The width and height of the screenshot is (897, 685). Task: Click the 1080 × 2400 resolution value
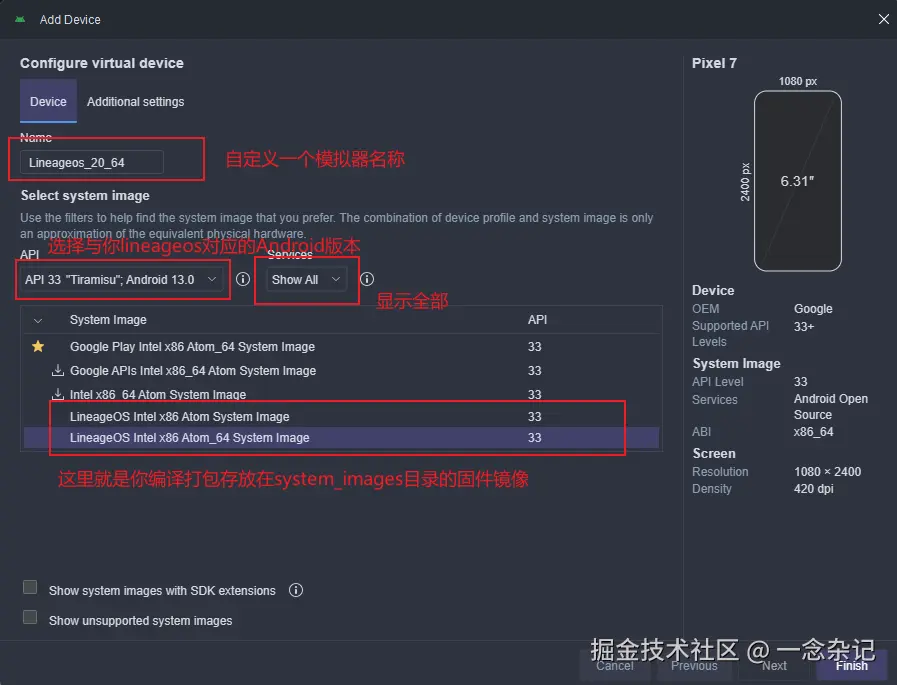tap(827, 472)
